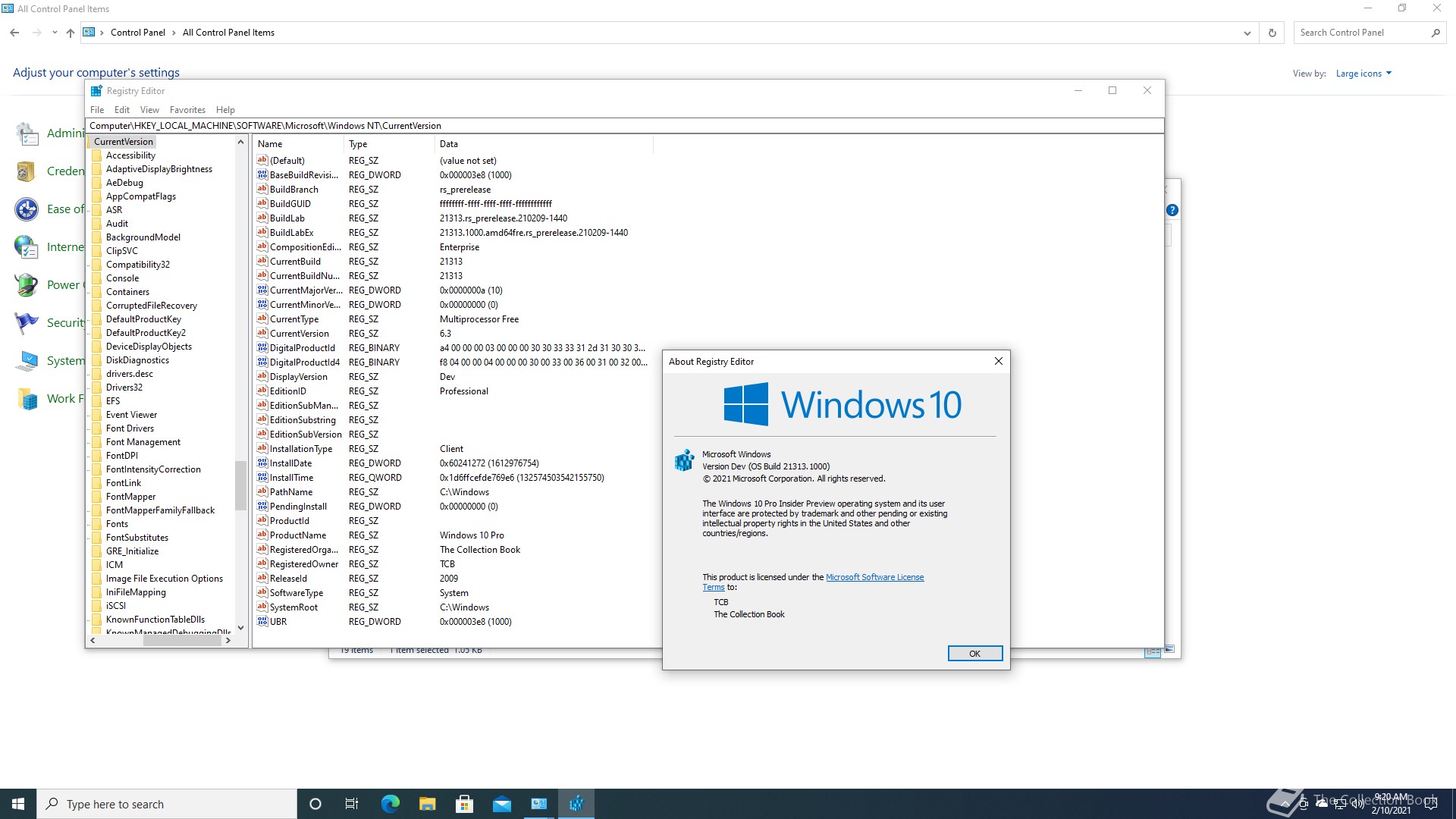
Task: Open the Mail app from the taskbar
Action: (501, 804)
